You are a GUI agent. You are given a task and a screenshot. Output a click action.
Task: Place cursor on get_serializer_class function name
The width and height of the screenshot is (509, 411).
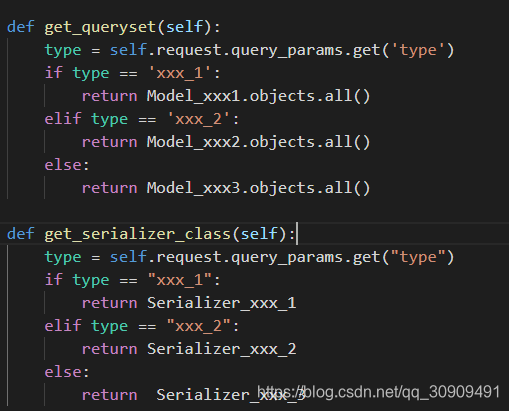(x=138, y=234)
